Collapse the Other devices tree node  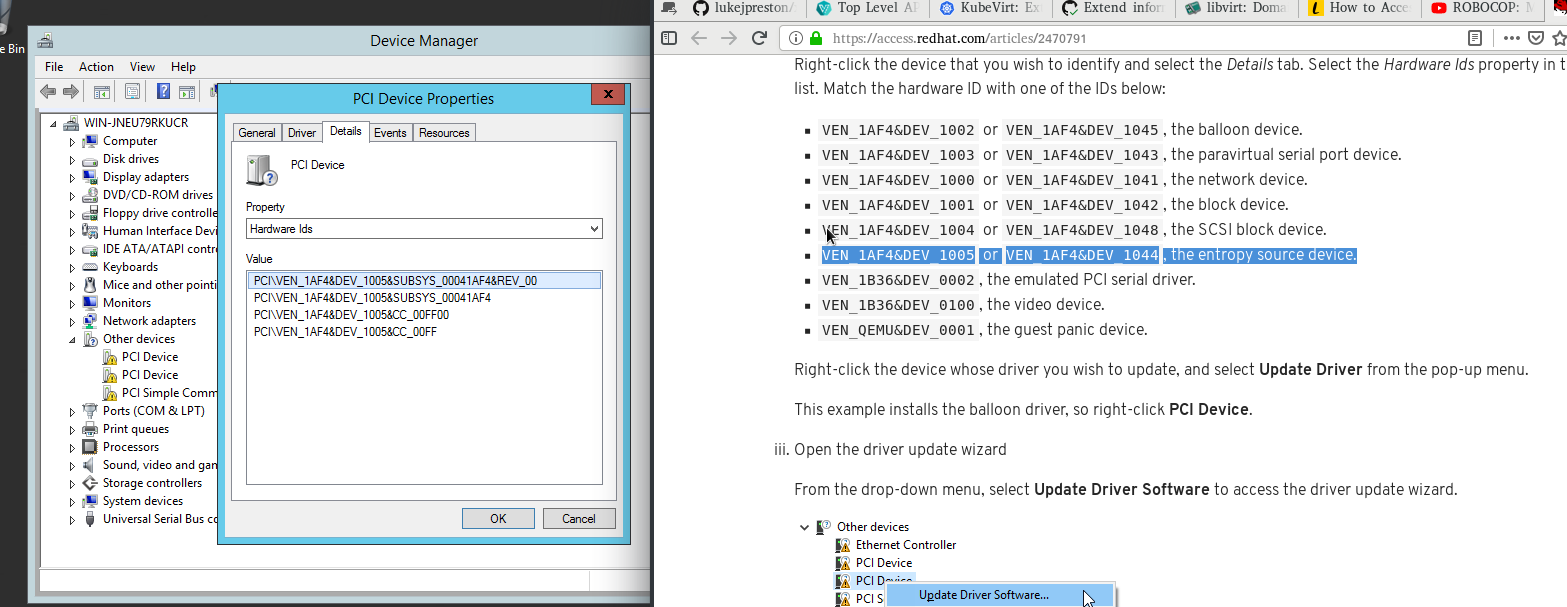72,340
